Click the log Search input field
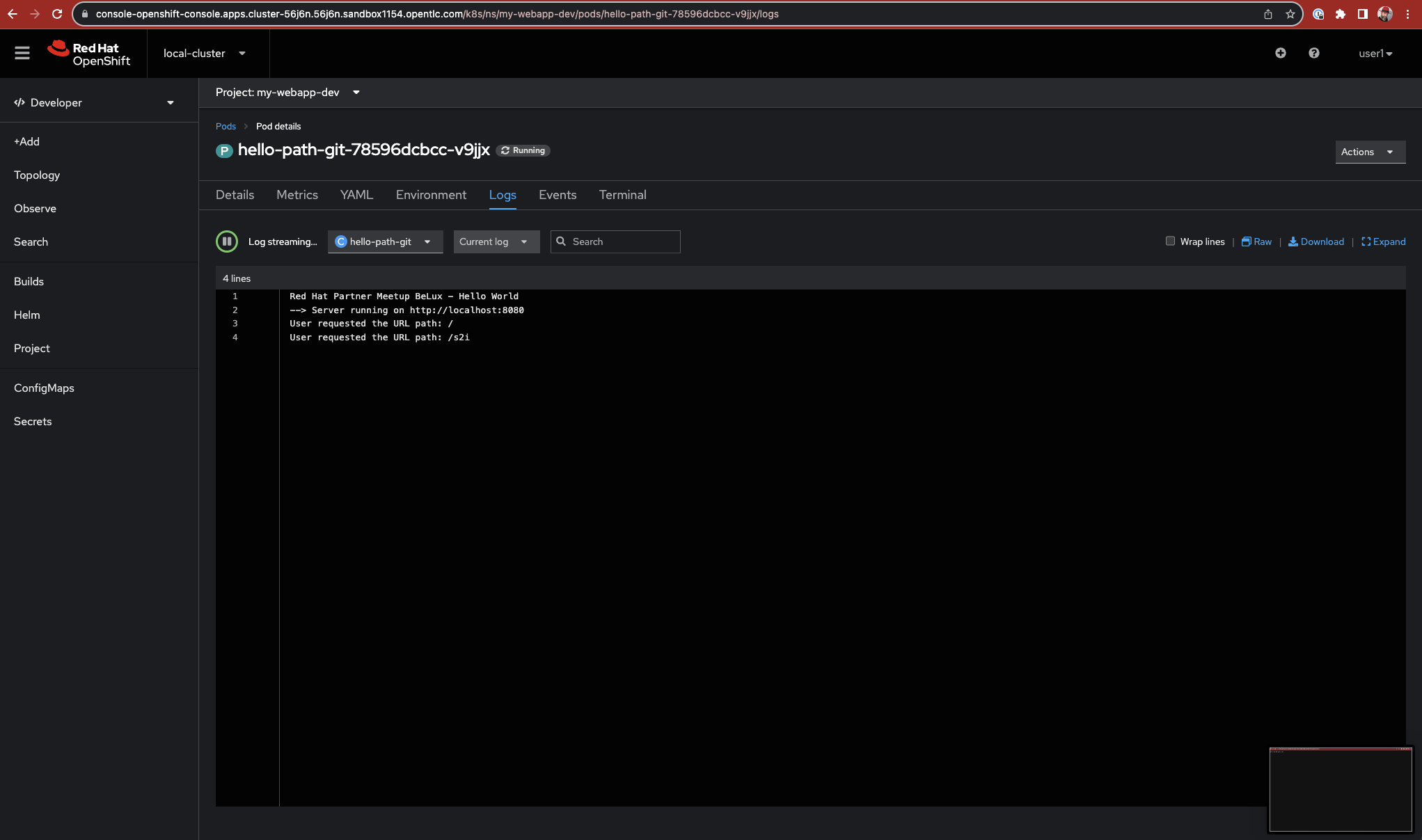This screenshot has height=840, width=1422. point(623,241)
